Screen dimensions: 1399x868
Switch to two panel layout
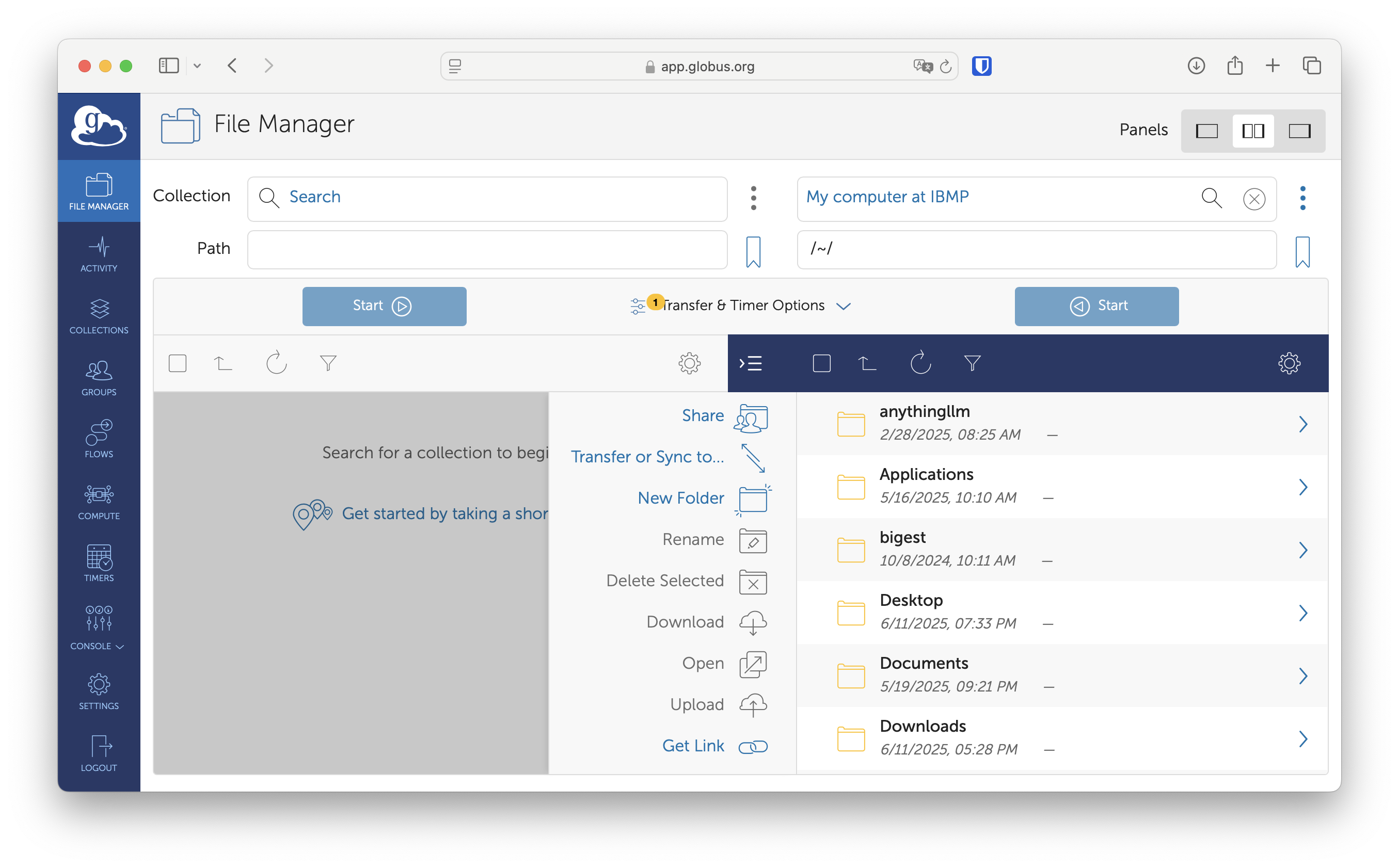(1252, 131)
